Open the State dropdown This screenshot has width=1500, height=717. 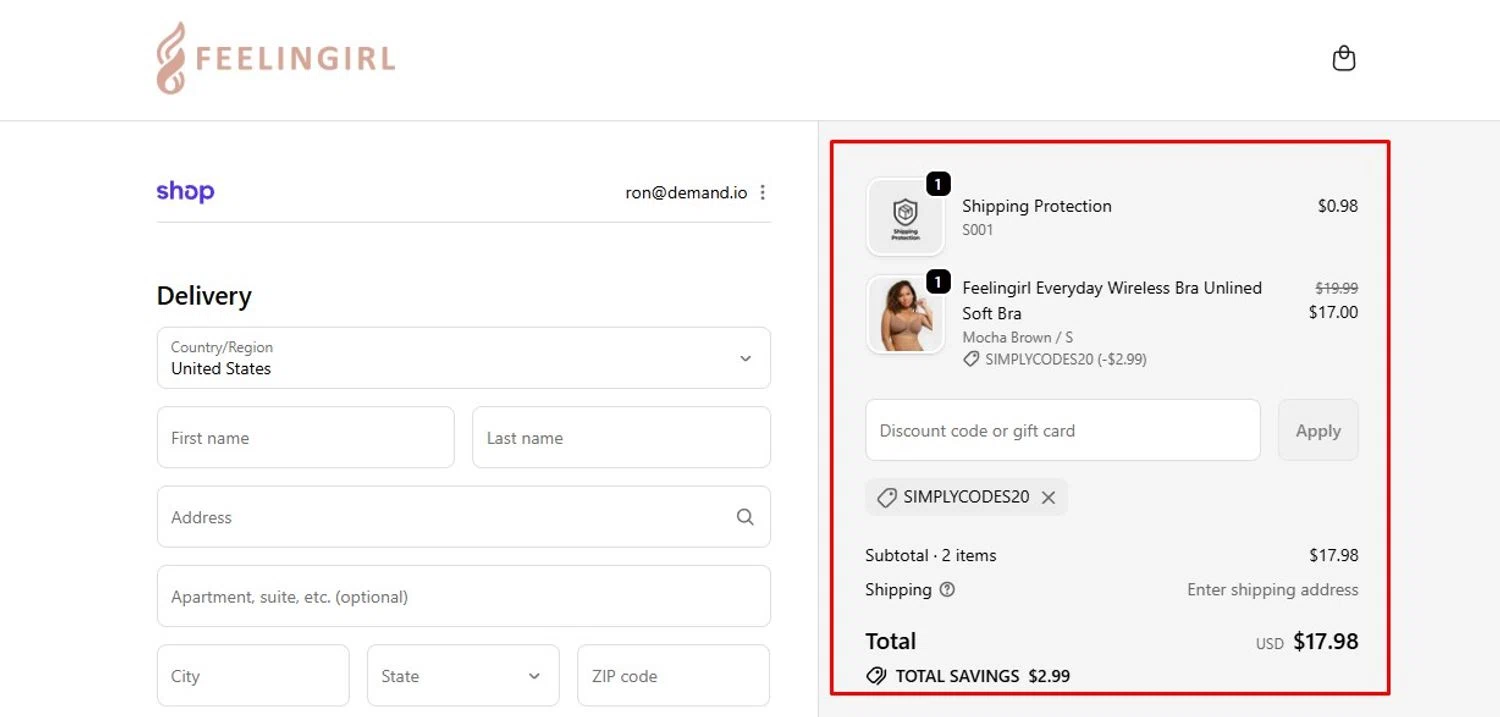pyautogui.click(x=463, y=676)
